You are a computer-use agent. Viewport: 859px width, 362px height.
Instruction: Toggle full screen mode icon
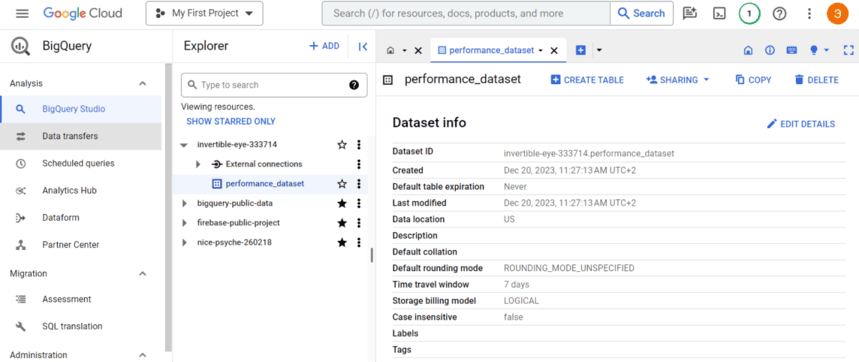tap(849, 50)
